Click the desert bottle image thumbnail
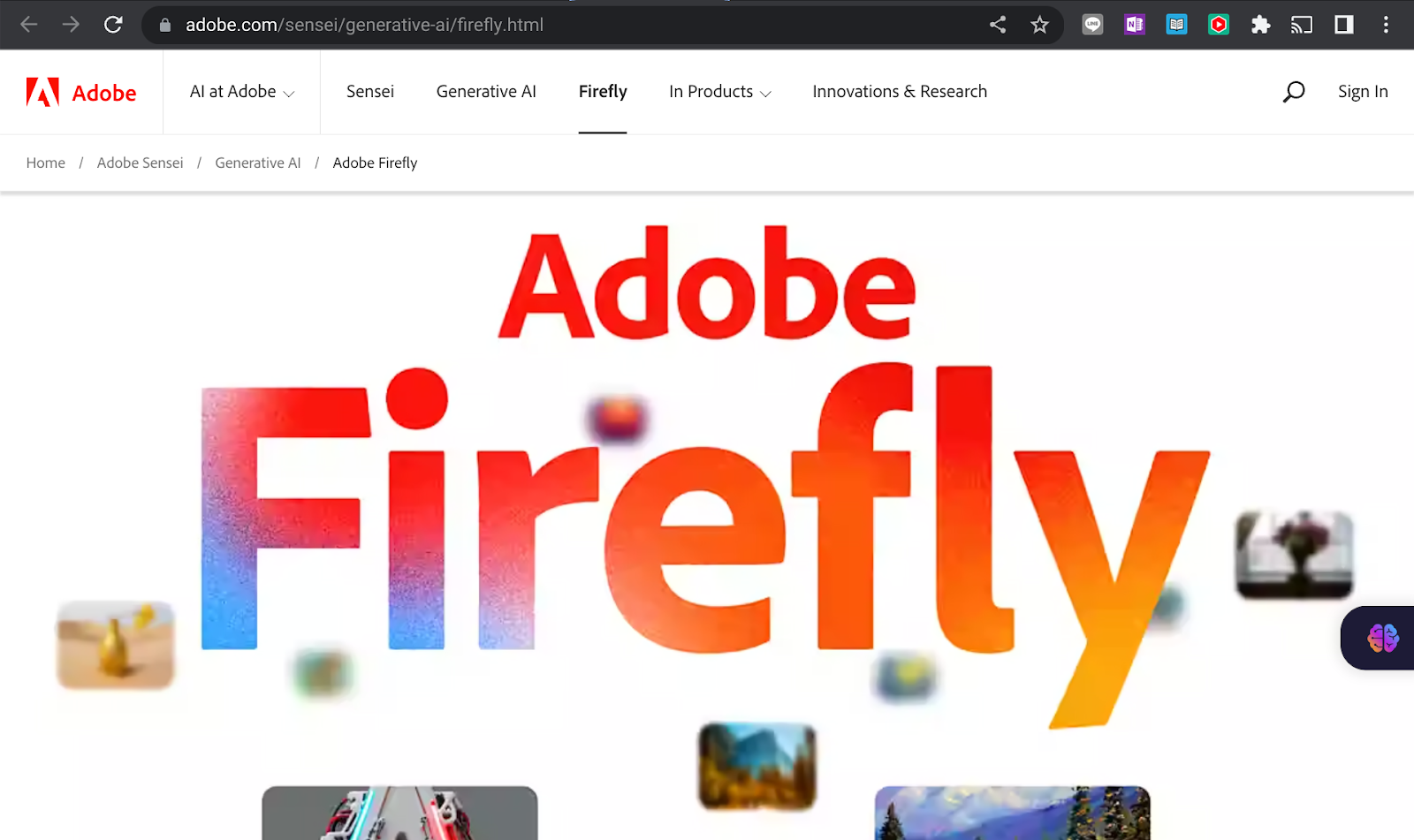The height and width of the screenshot is (840, 1414). (116, 646)
